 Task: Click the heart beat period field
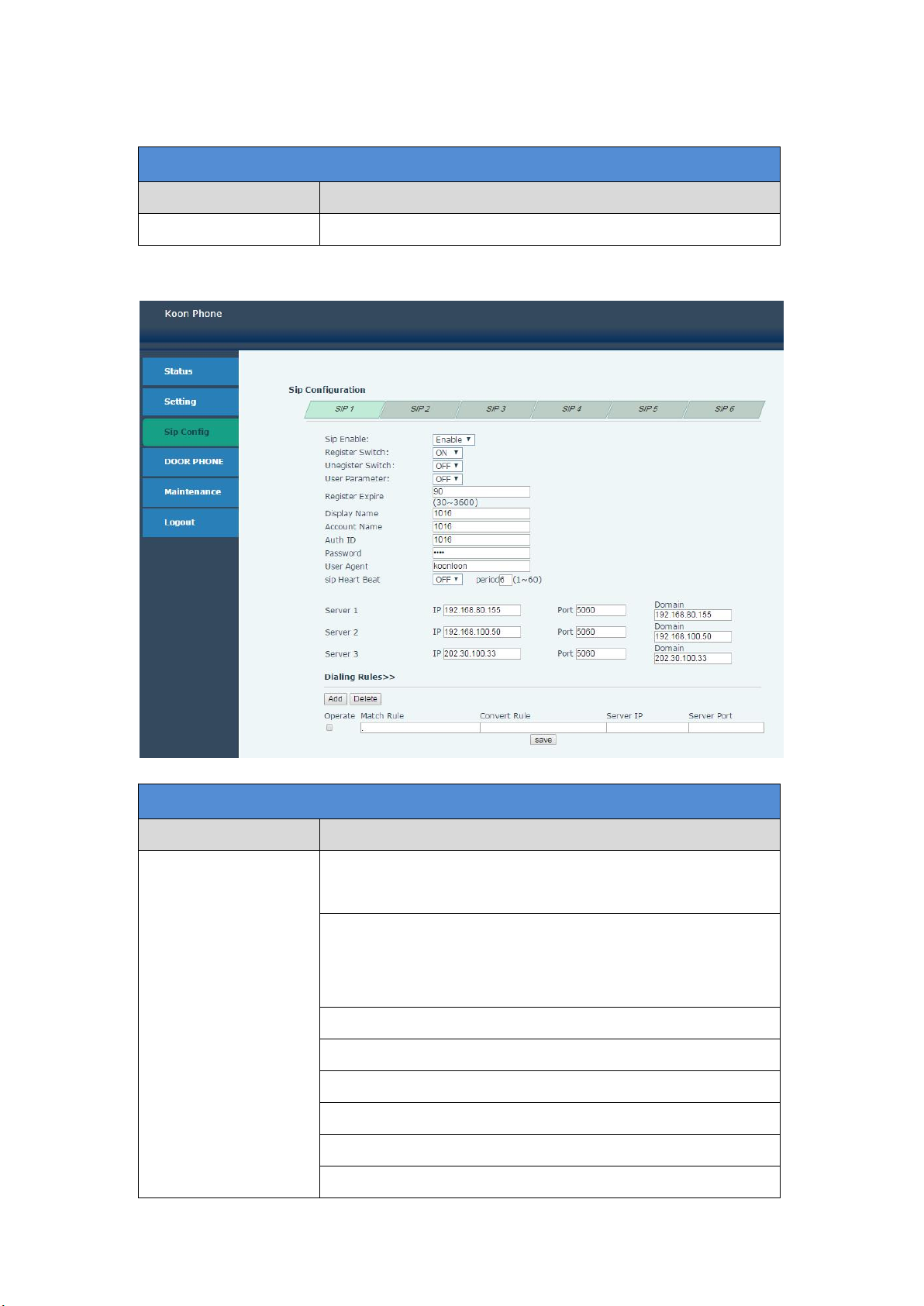point(505,580)
